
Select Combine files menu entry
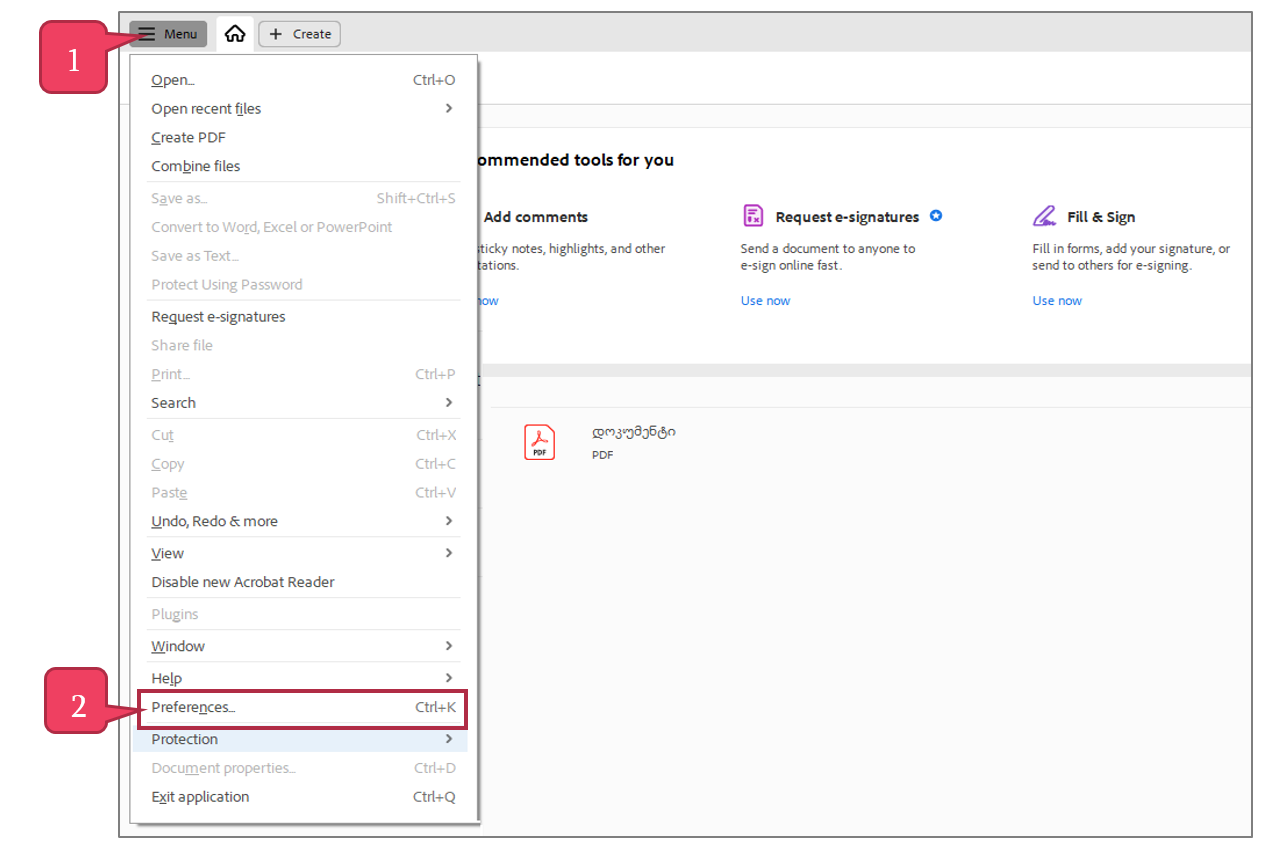(x=303, y=166)
